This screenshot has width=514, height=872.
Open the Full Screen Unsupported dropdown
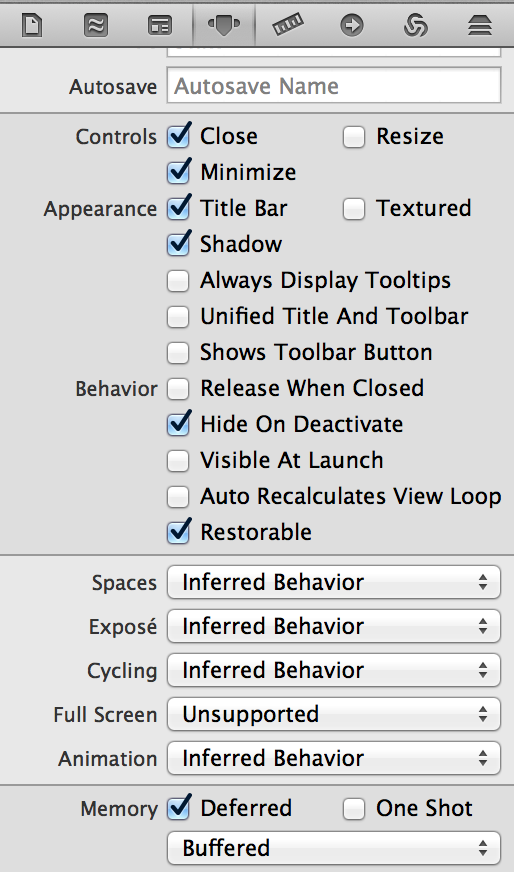point(334,714)
